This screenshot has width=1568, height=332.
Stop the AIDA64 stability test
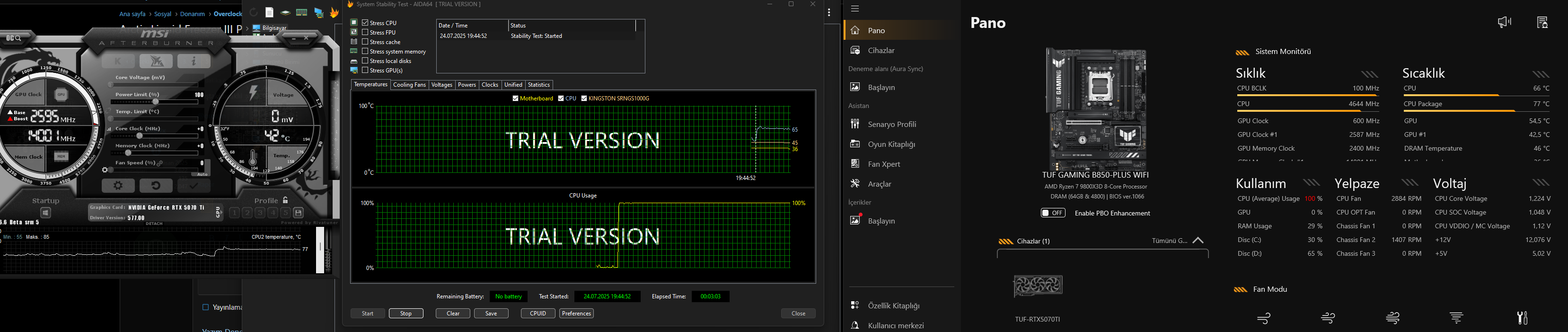pos(406,313)
